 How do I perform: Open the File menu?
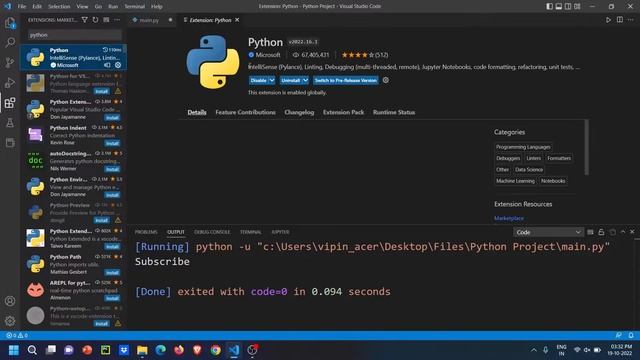[x=22, y=6]
